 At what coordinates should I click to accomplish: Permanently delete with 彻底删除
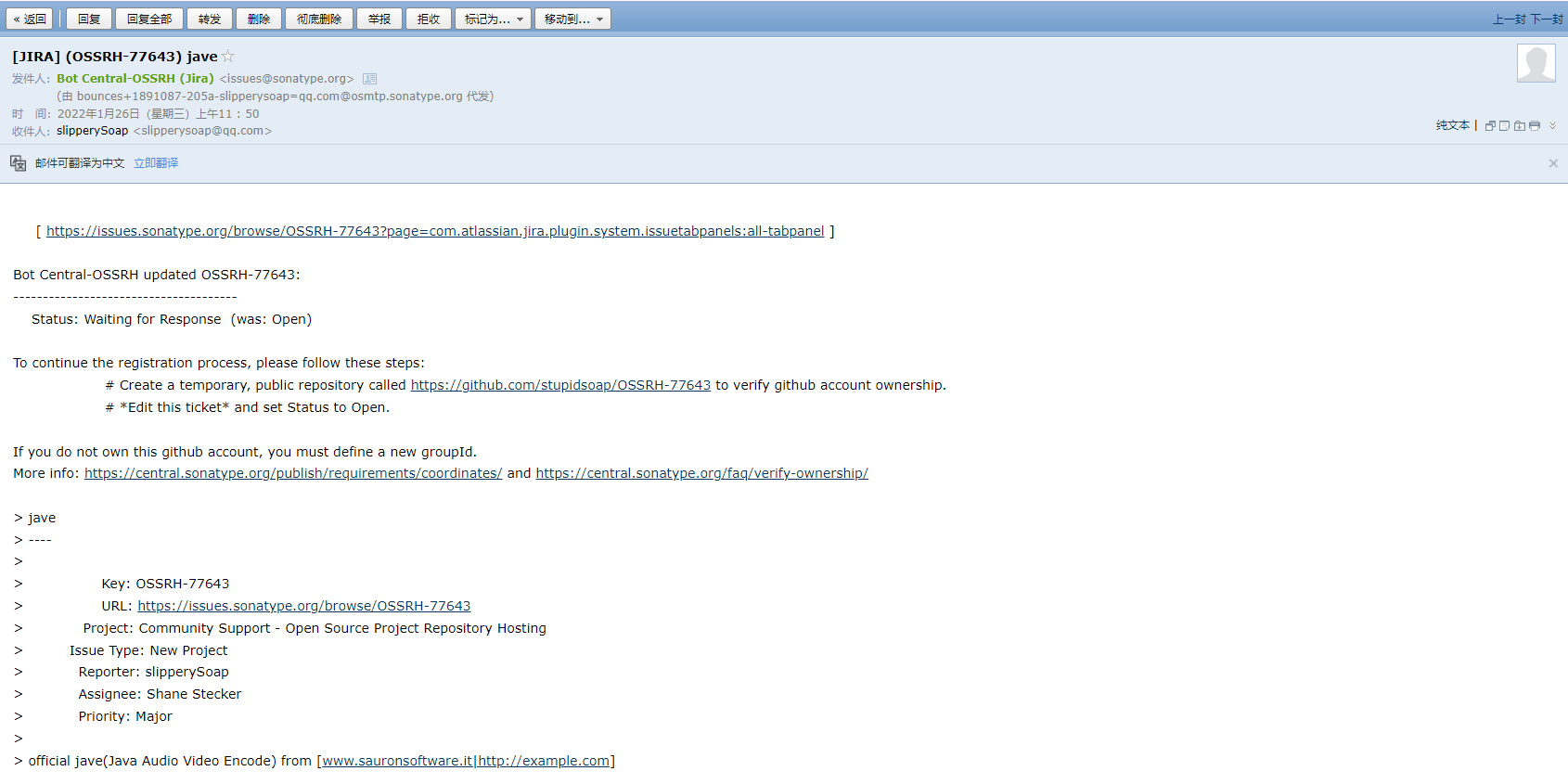pyautogui.click(x=319, y=19)
